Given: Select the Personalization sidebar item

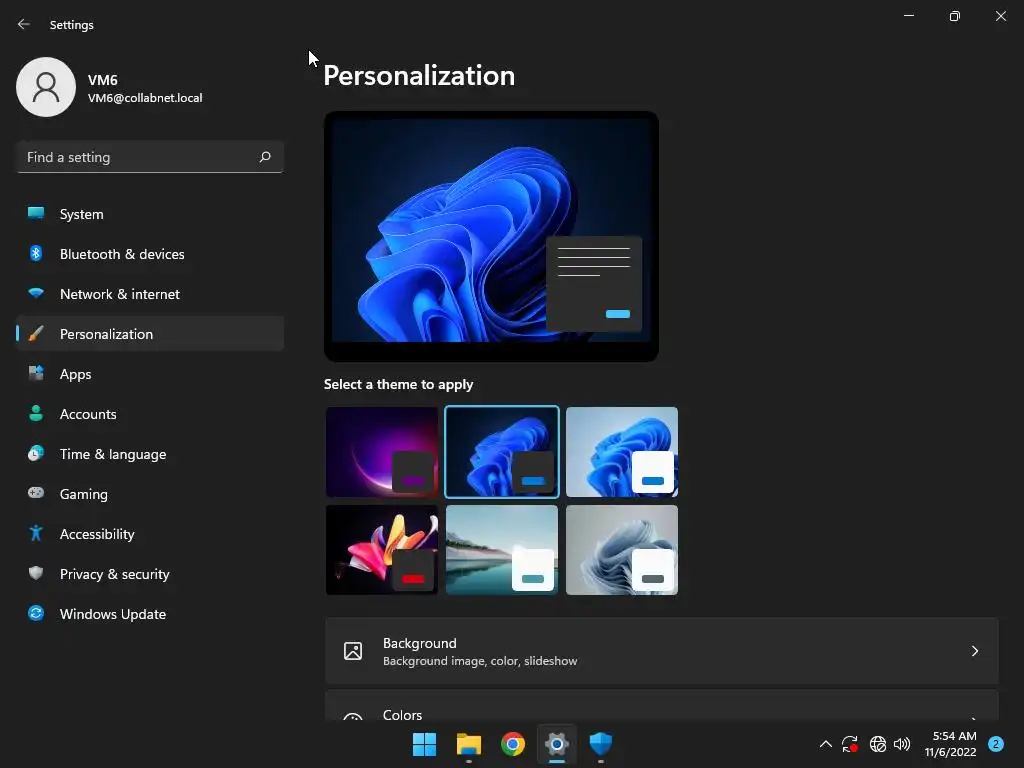Looking at the screenshot, I should tap(150, 334).
